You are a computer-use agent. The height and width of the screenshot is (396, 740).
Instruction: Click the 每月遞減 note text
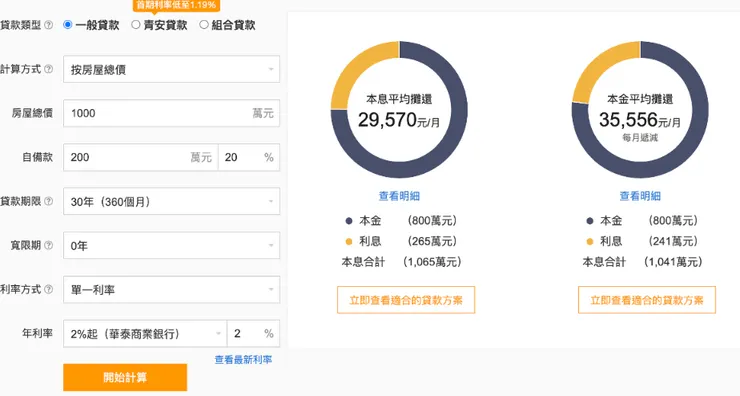coord(640,137)
